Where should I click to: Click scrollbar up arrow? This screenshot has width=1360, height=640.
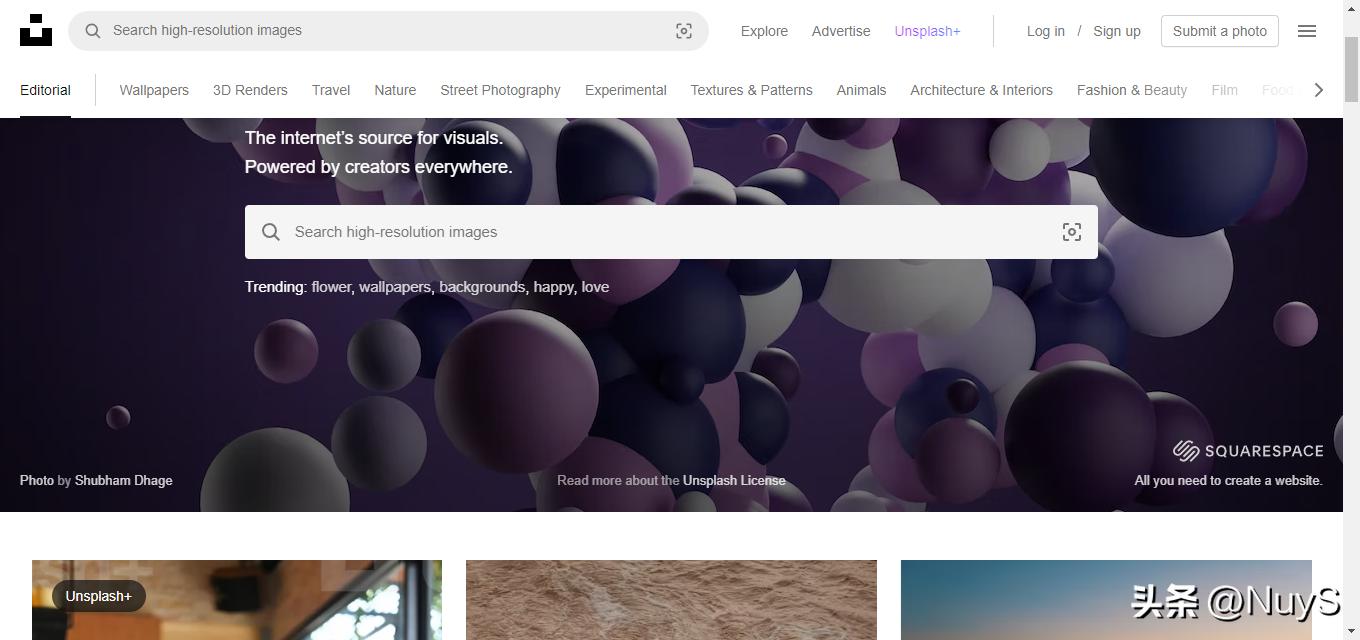pos(1351,8)
